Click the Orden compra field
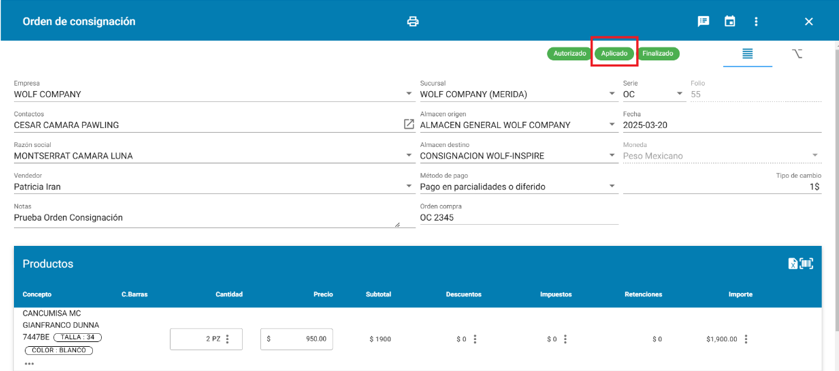Screen dimensions: 839x371 point(519,218)
